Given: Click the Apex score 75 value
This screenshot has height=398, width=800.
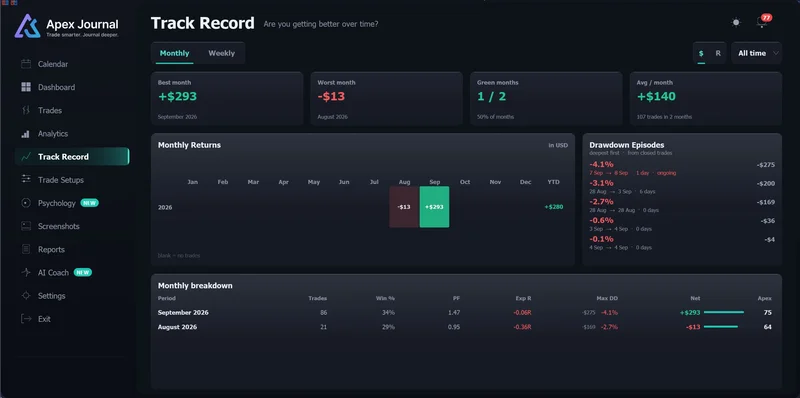Looking at the screenshot, I should 768,312.
